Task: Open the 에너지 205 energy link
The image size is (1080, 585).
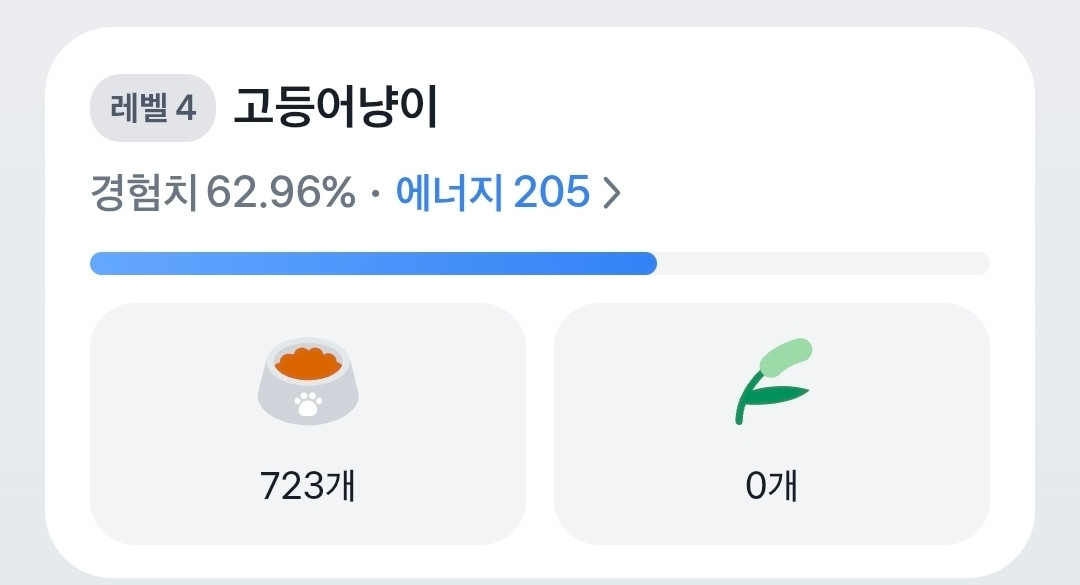Action: pos(492,193)
